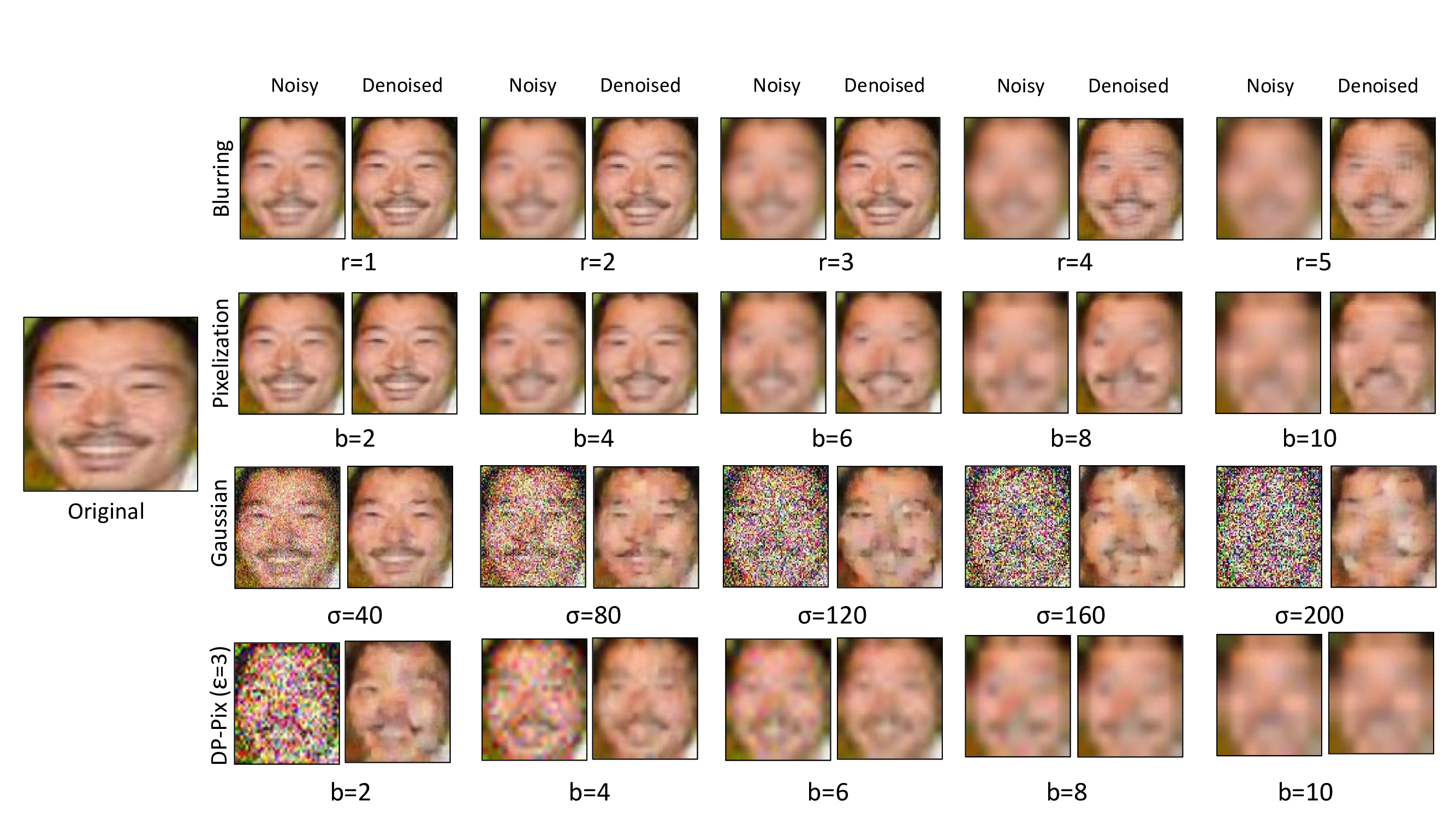Open the Pixelization denoised image at b=4
The height and width of the screenshot is (819, 1456).
click(x=645, y=353)
